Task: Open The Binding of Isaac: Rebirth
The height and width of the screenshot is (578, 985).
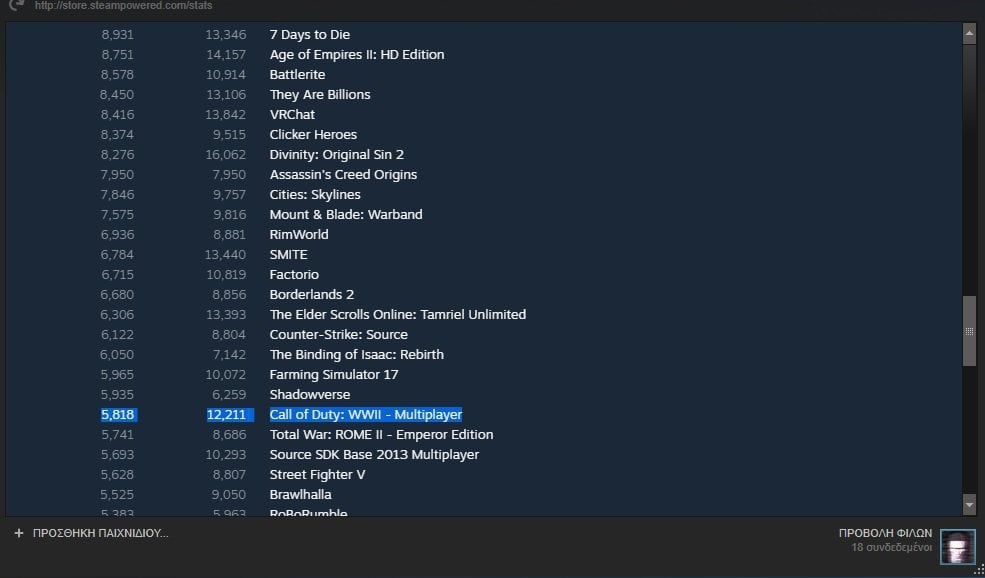Action: pos(357,354)
